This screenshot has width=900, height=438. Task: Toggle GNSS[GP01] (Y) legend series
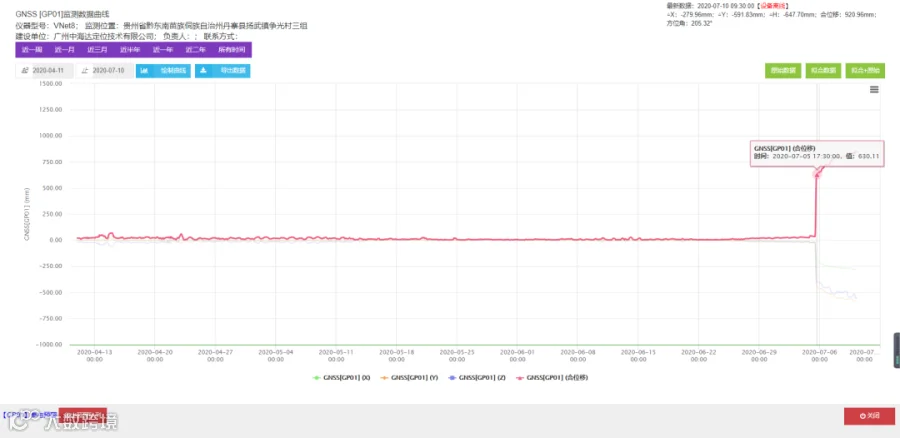click(409, 378)
